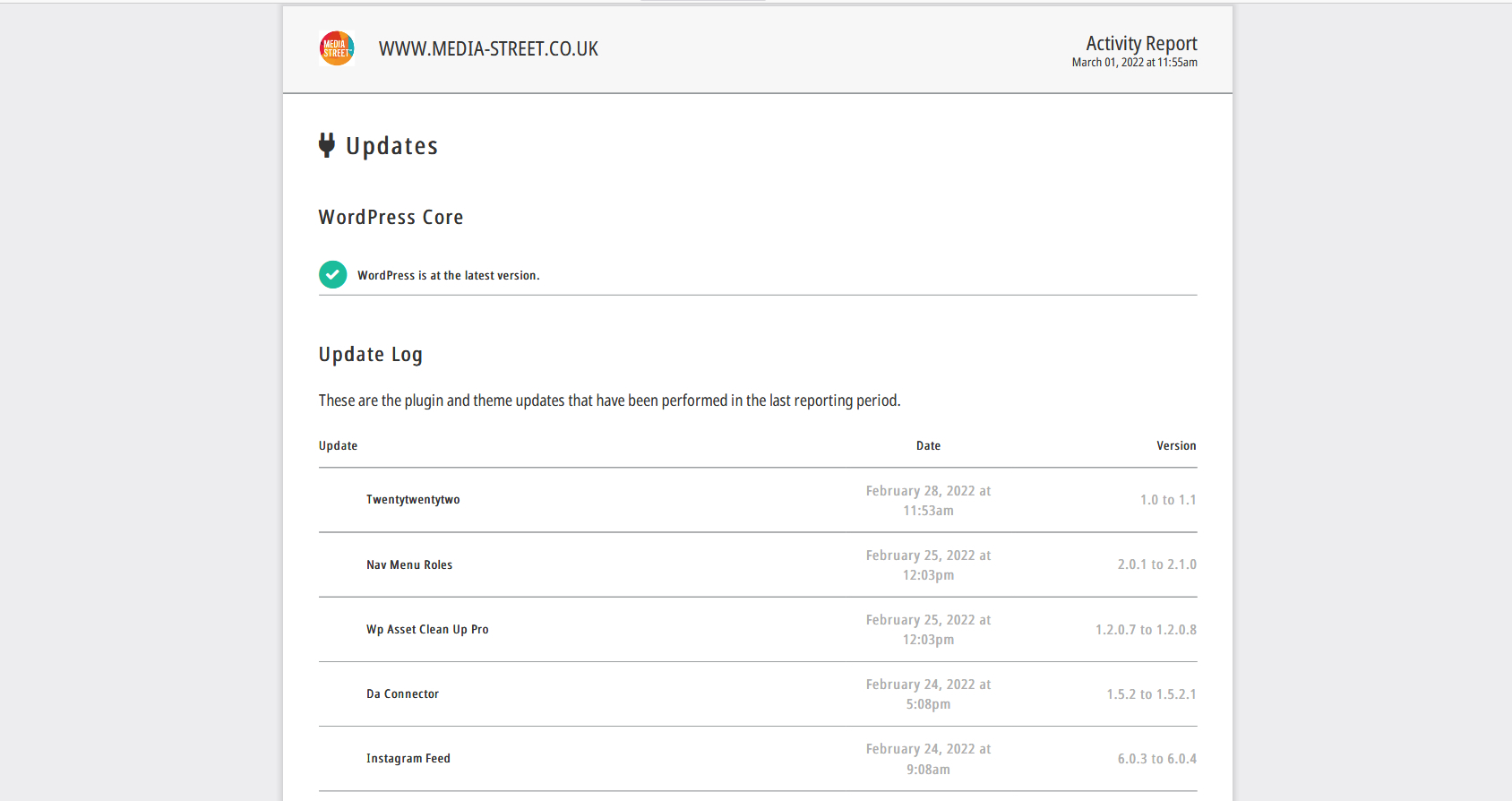Select Wp Asset Clean Up Pro name

427,630
